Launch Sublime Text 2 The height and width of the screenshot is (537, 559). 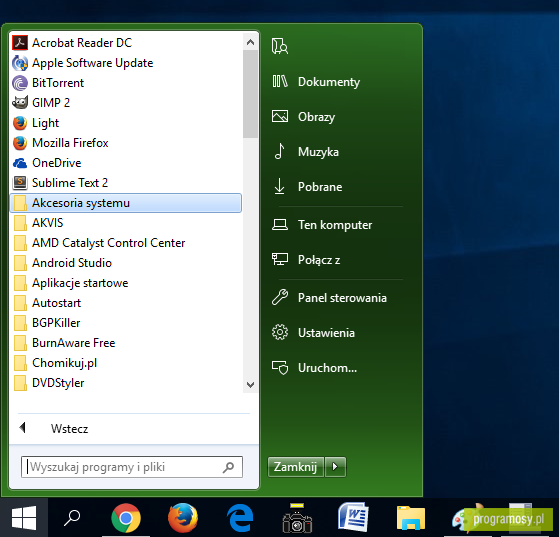126,183
